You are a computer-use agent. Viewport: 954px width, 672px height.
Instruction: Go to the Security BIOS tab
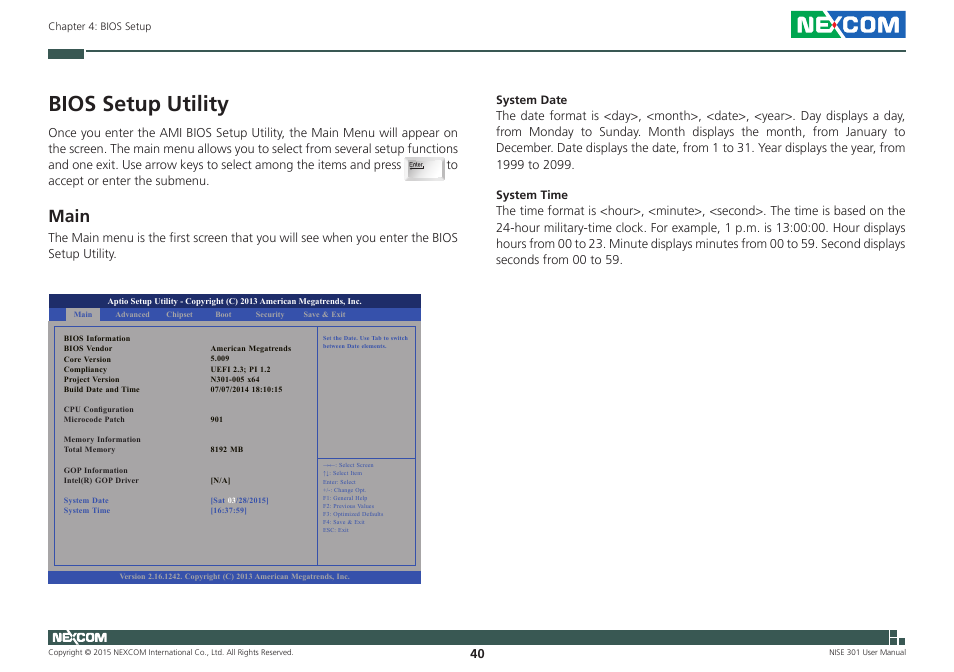coord(270,314)
